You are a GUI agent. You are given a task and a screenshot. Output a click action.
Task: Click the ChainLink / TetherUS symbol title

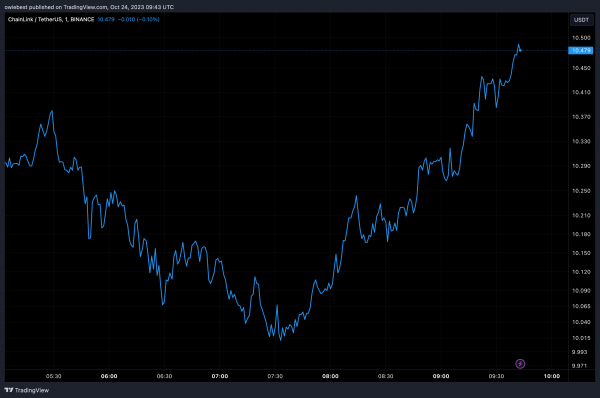point(51,19)
